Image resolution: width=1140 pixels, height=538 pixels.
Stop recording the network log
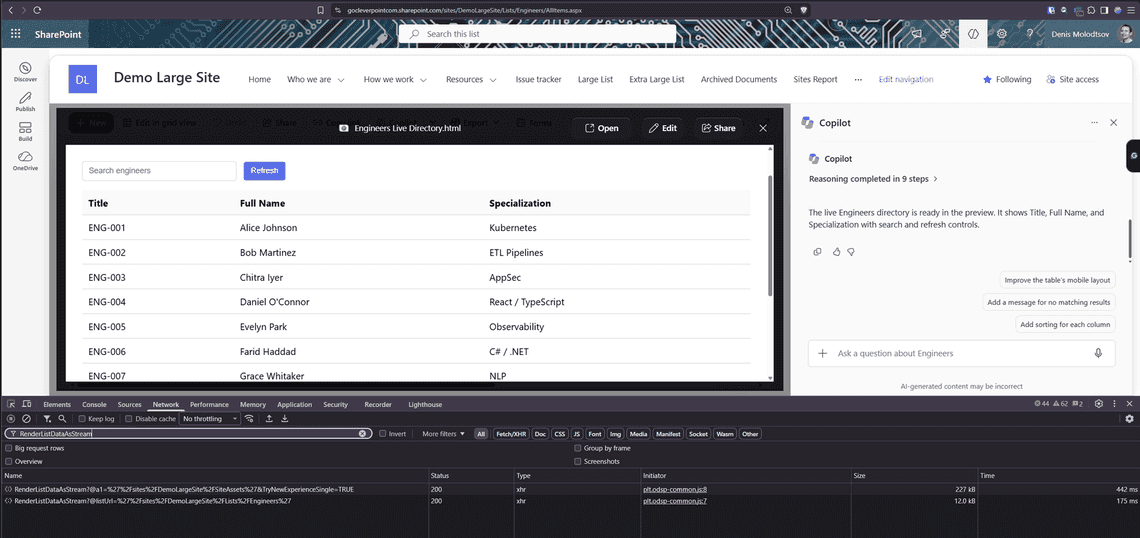coord(11,419)
